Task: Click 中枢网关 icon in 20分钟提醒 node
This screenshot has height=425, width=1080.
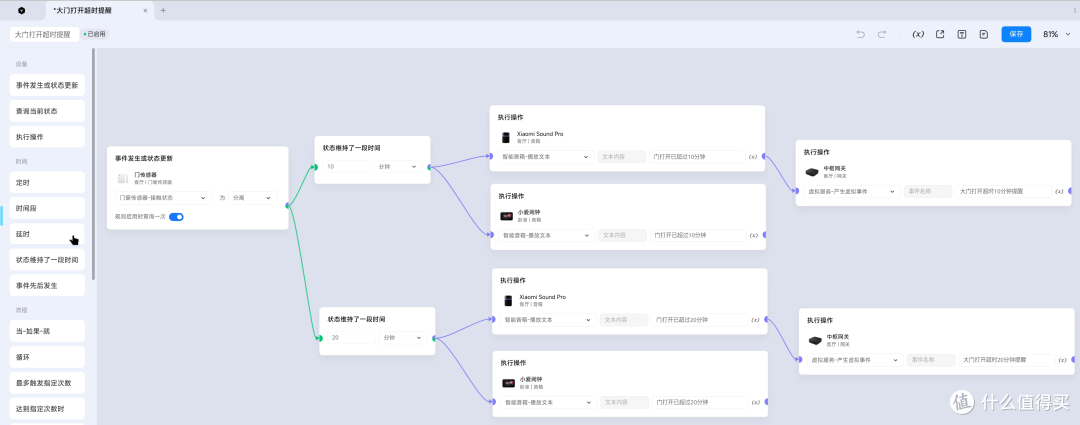Action: click(816, 340)
